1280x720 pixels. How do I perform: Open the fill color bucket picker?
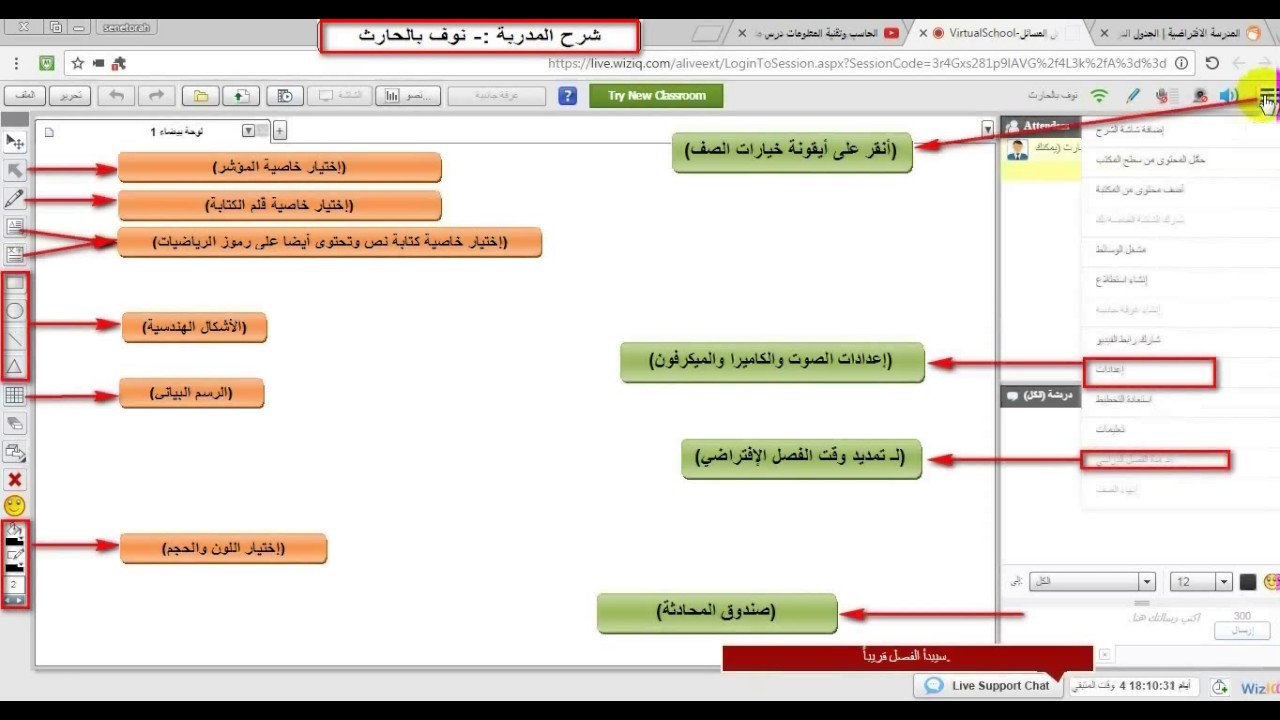(x=15, y=534)
